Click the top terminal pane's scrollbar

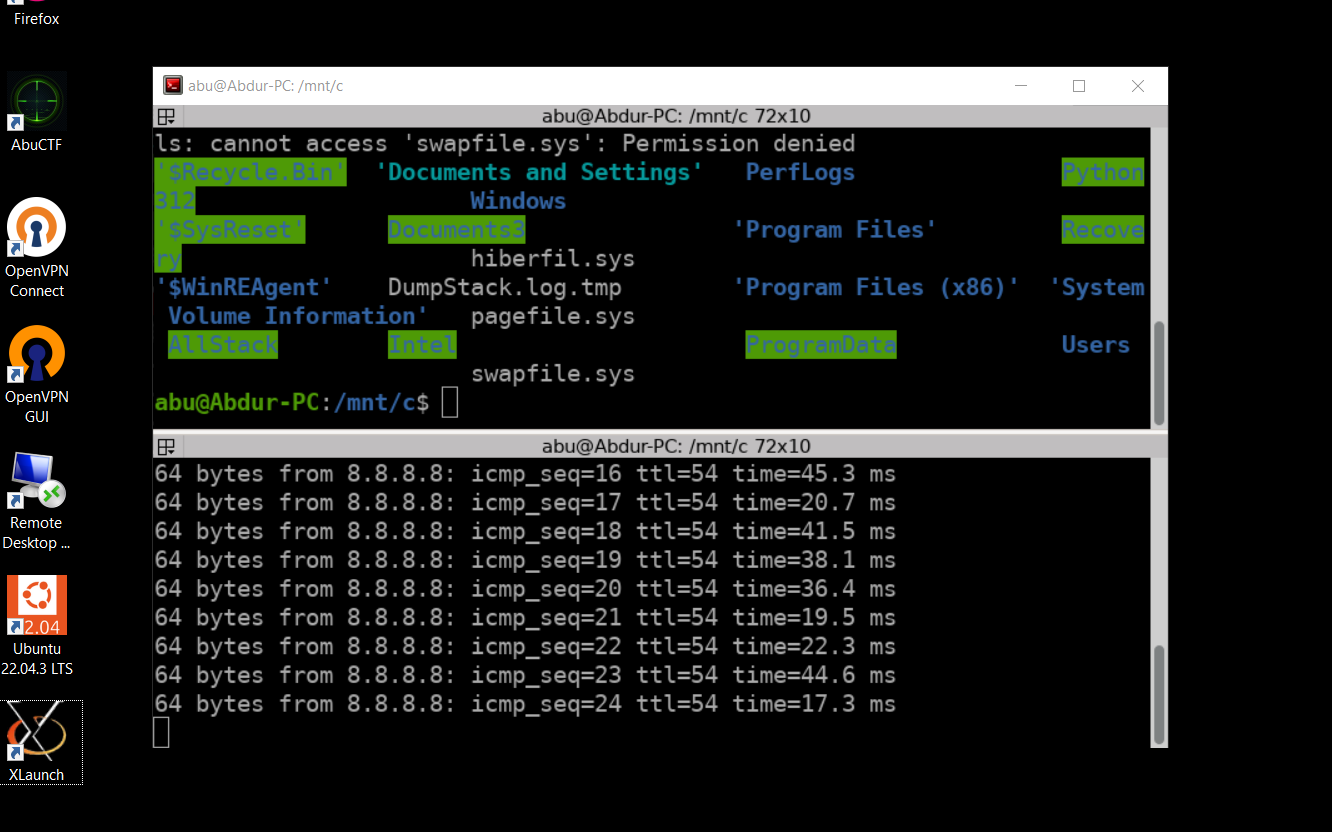click(1159, 372)
